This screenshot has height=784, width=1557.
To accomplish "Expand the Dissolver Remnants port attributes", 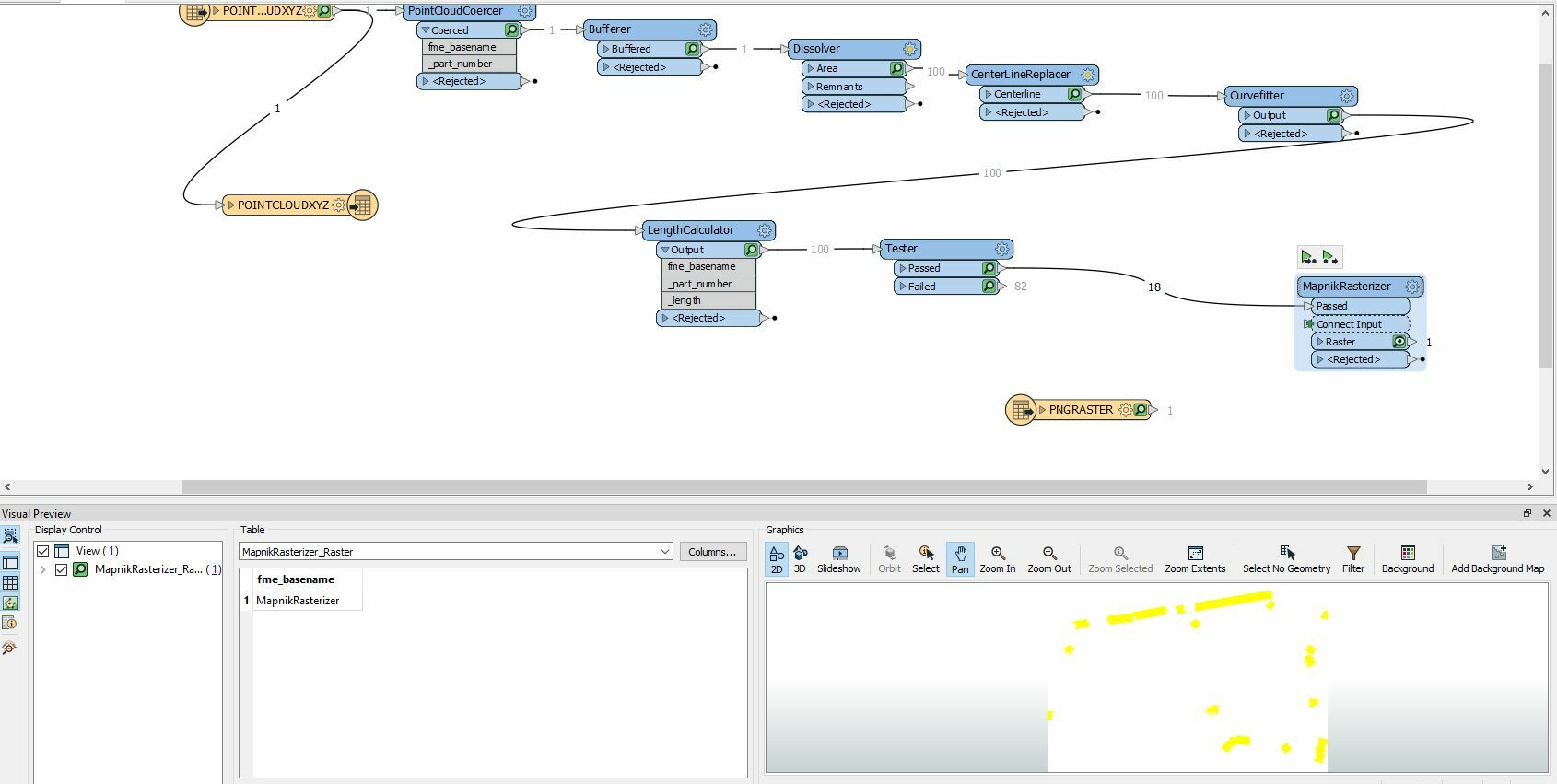I will click(811, 87).
